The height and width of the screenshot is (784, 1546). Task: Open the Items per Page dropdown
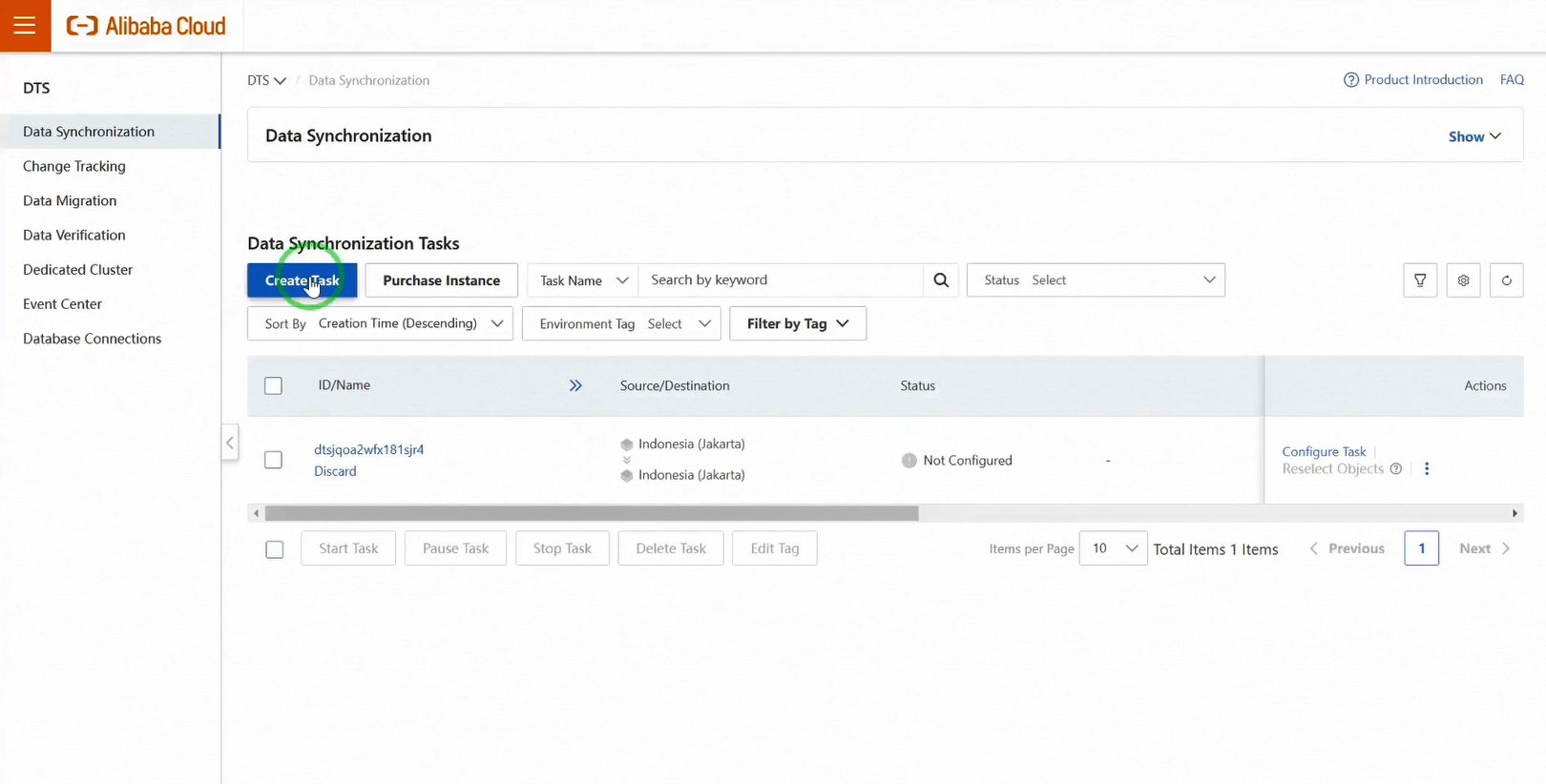coord(1113,548)
